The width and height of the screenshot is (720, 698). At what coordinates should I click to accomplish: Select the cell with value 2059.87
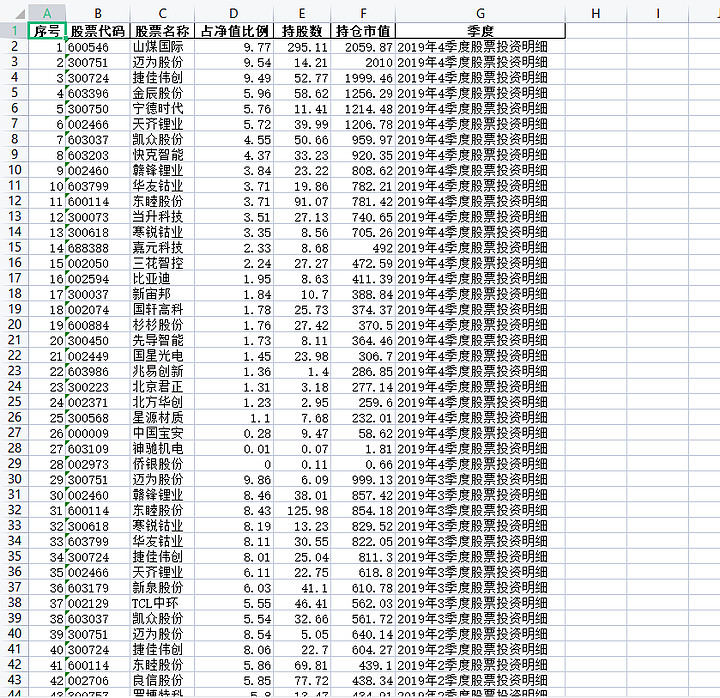click(363, 47)
